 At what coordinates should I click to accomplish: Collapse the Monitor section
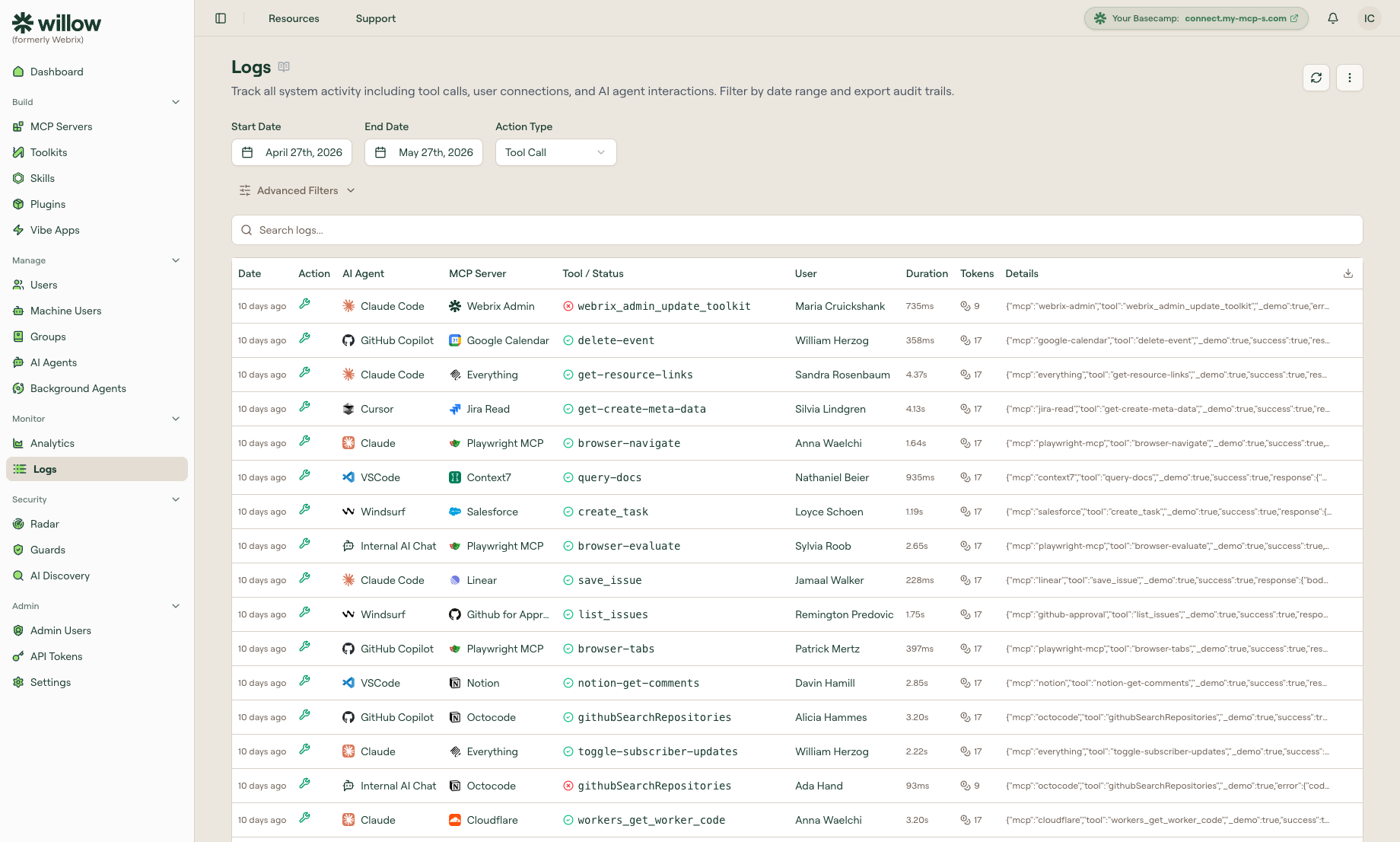pos(176,419)
